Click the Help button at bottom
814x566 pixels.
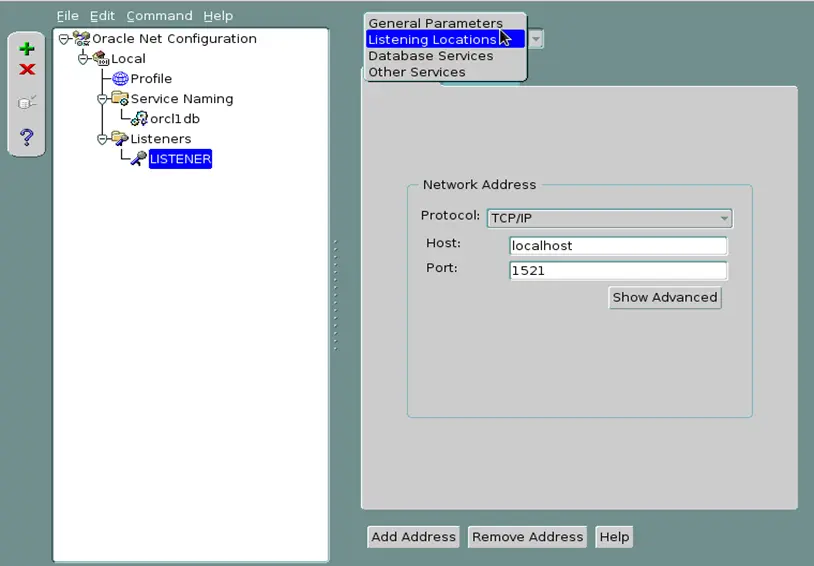[x=614, y=537]
